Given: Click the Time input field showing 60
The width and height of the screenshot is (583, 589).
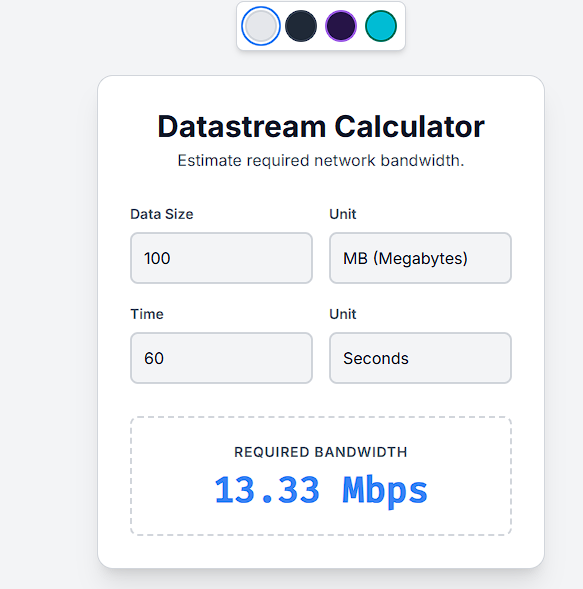Looking at the screenshot, I should 221,358.
